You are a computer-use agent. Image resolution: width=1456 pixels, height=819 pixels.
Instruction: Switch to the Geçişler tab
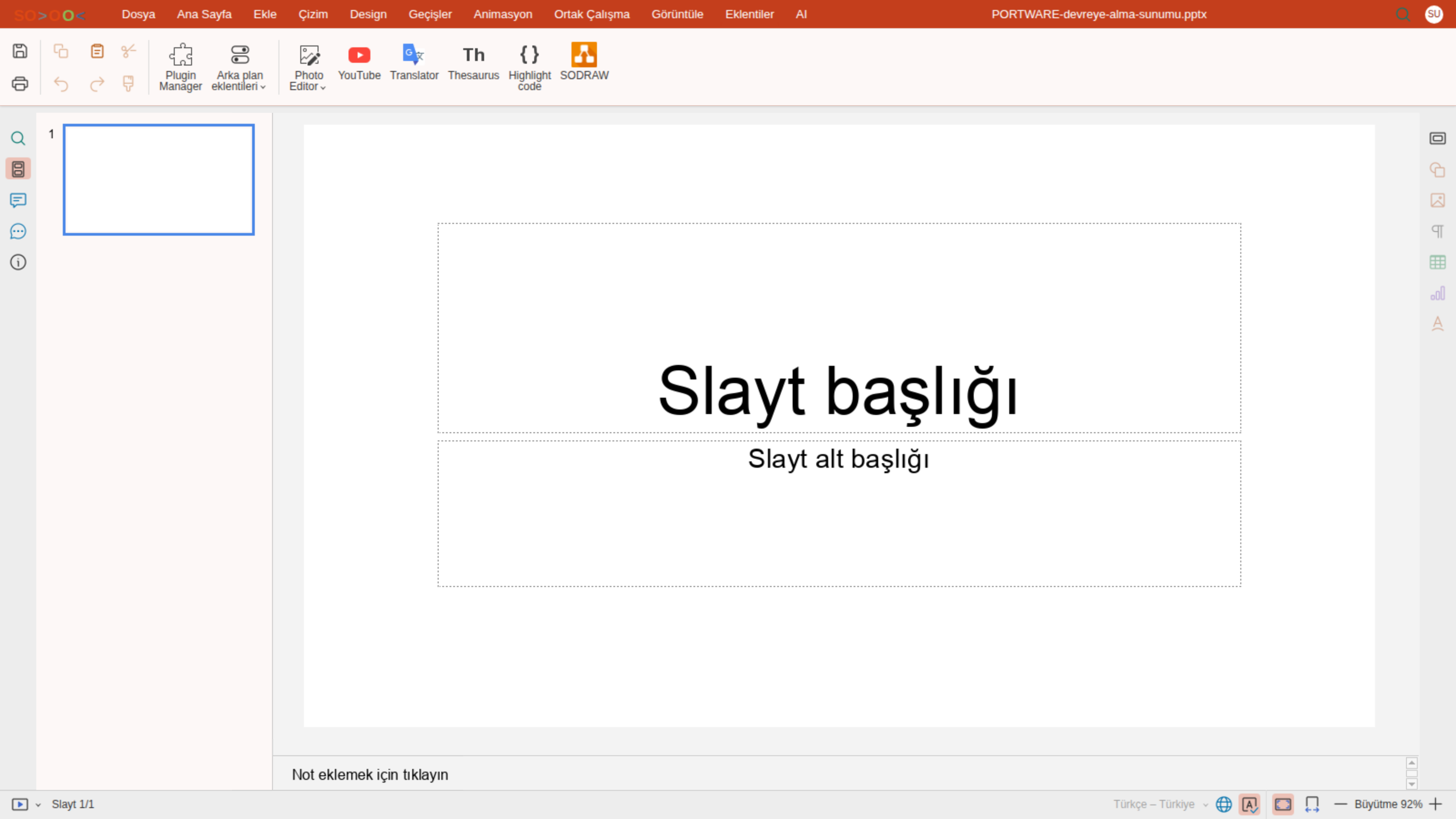(x=430, y=14)
